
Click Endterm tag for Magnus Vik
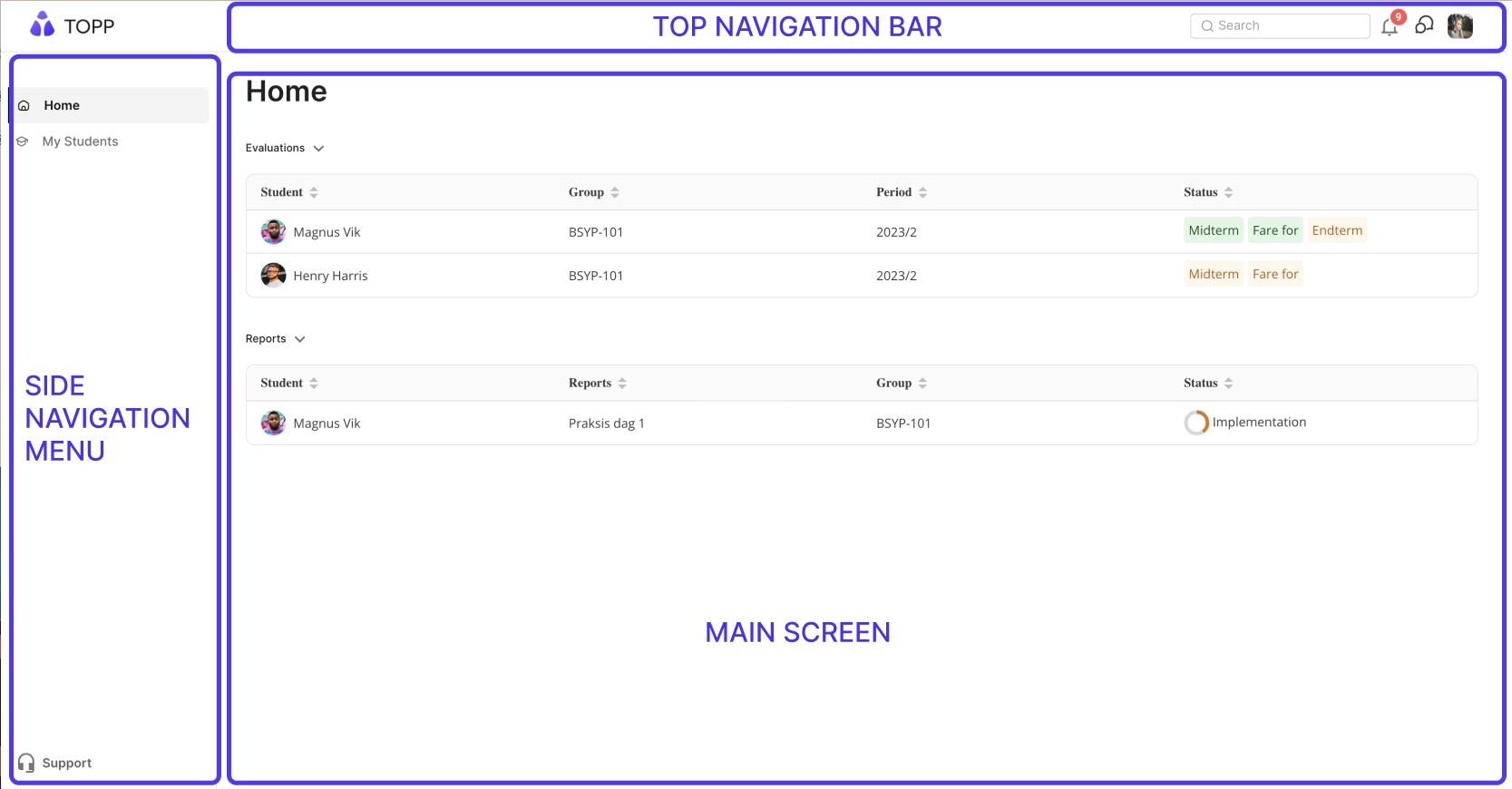click(1336, 230)
